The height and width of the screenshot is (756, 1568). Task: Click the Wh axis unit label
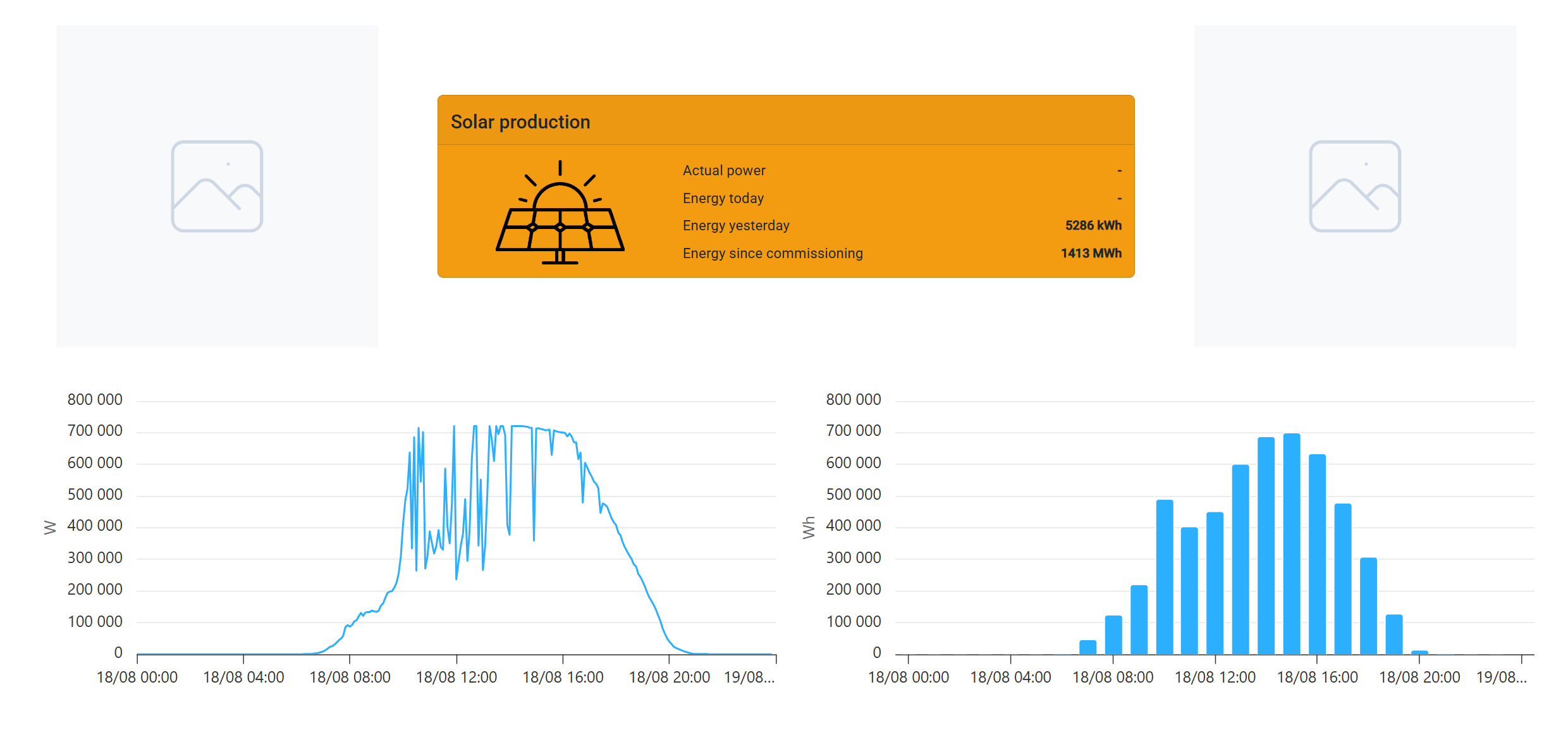[808, 527]
